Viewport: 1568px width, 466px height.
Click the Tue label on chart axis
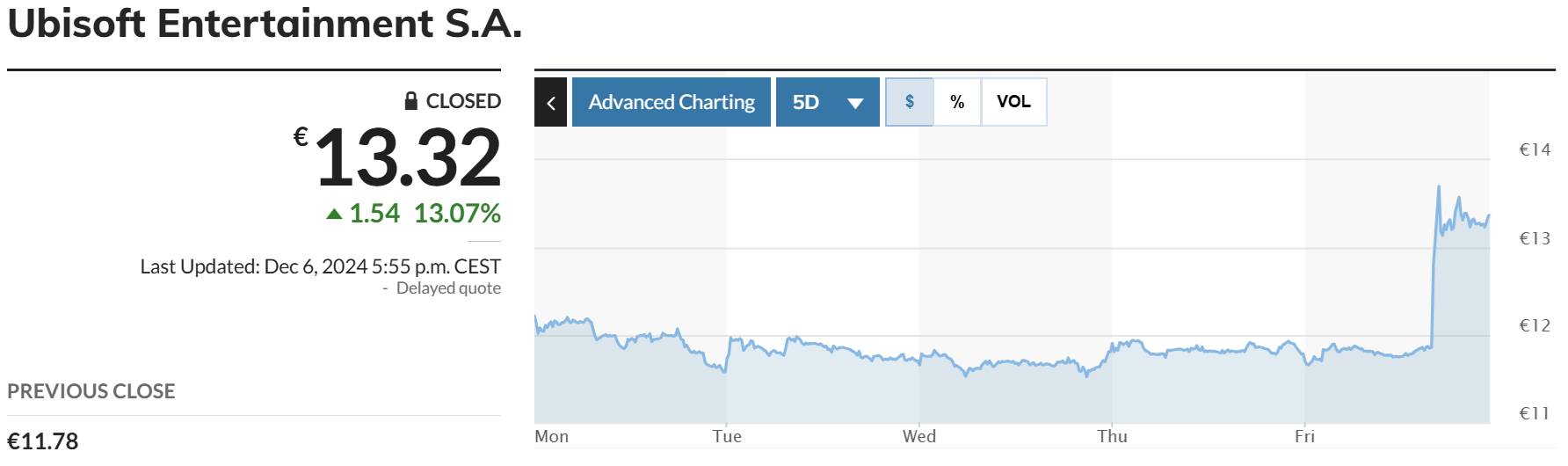[x=727, y=437]
